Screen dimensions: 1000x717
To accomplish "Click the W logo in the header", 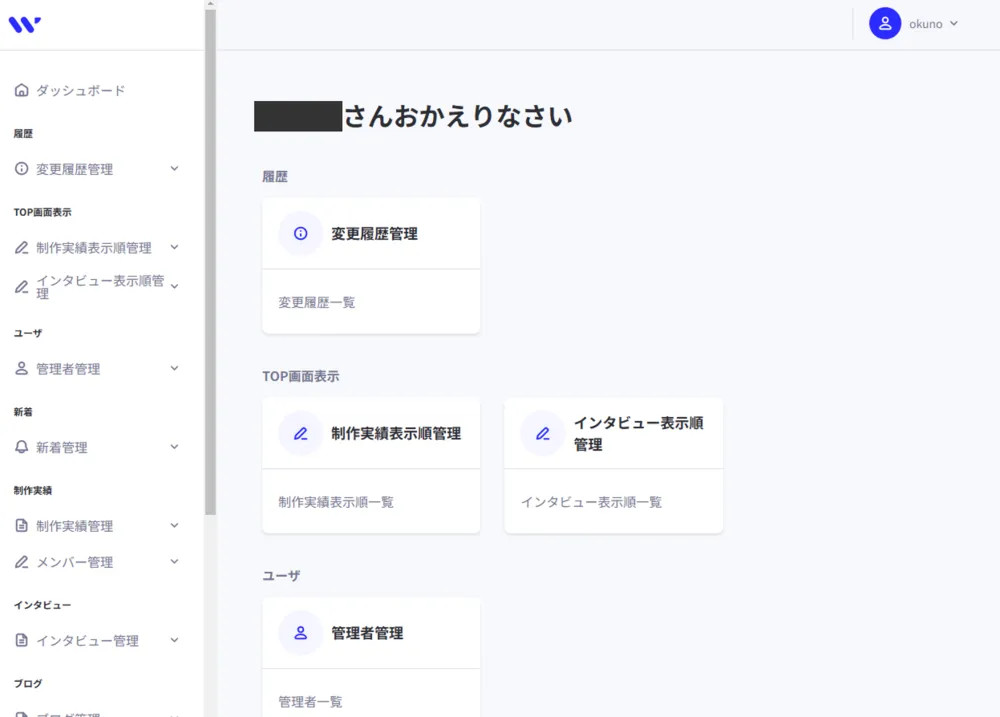I will 25,25.
